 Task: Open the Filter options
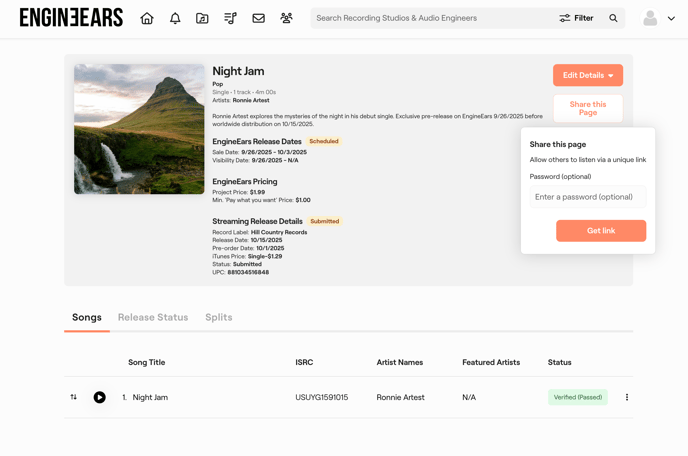[x=576, y=18]
